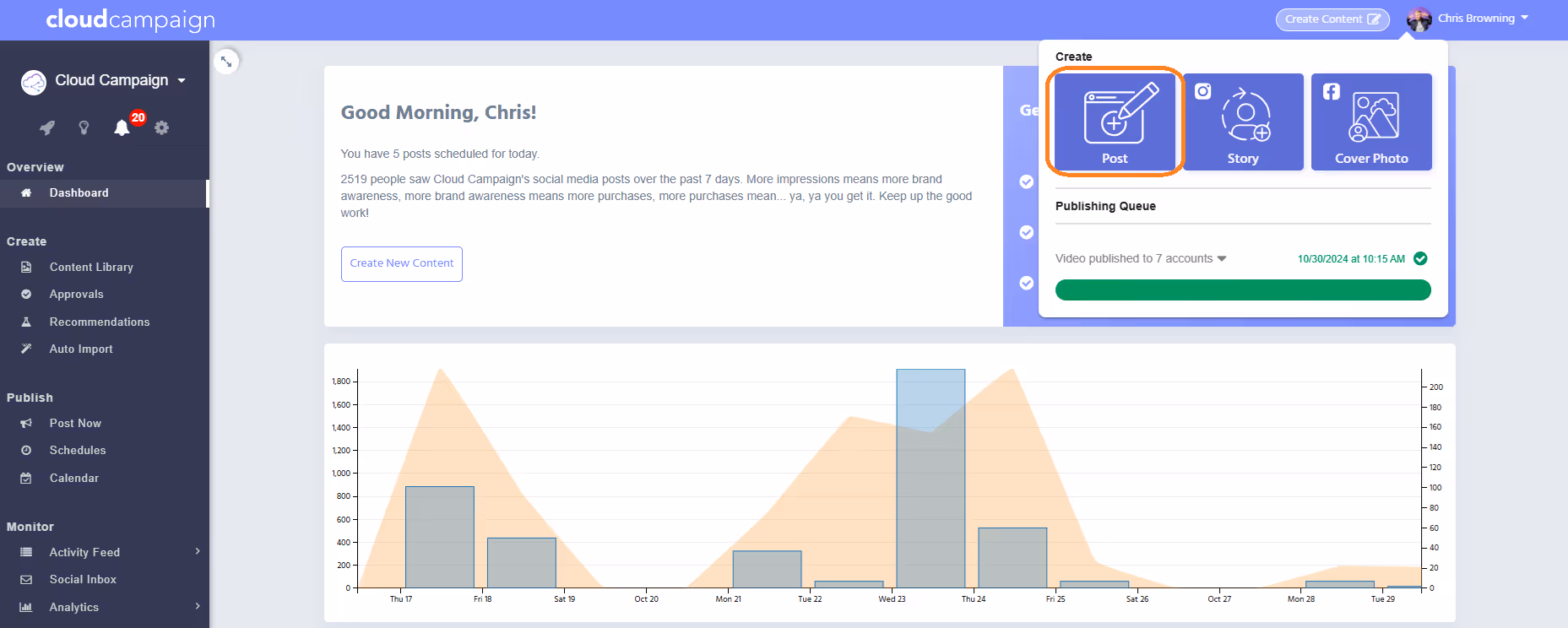Create an Instagram Story
Image resolution: width=1568 pixels, height=628 pixels.
click(x=1243, y=122)
